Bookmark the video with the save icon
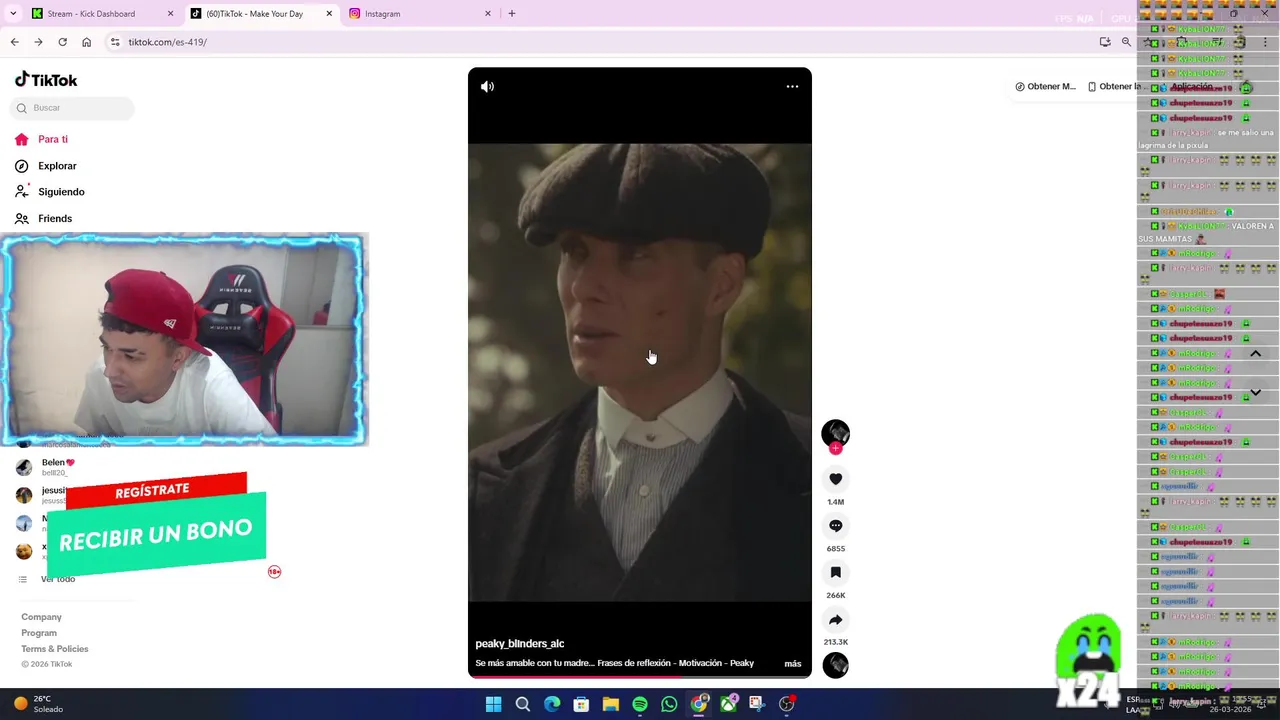 tap(835, 572)
